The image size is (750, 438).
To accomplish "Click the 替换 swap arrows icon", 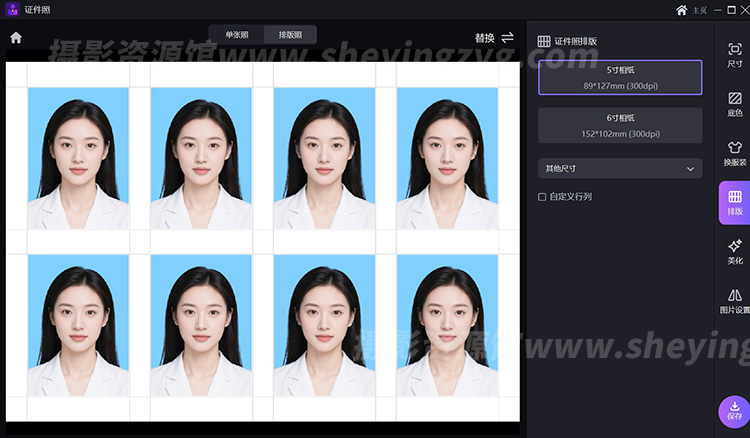I will pos(507,38).
